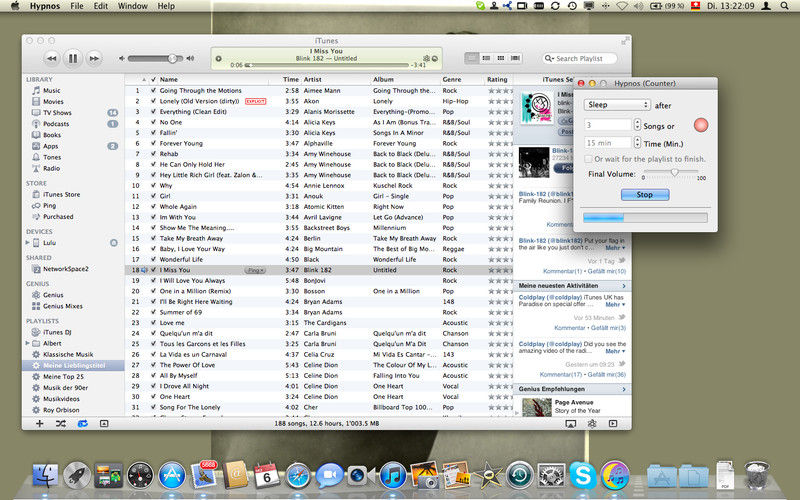The width and height of the screenshot is (800, 500).
Task: Expand the Albert playlist folder
Action: coord(28,343)
